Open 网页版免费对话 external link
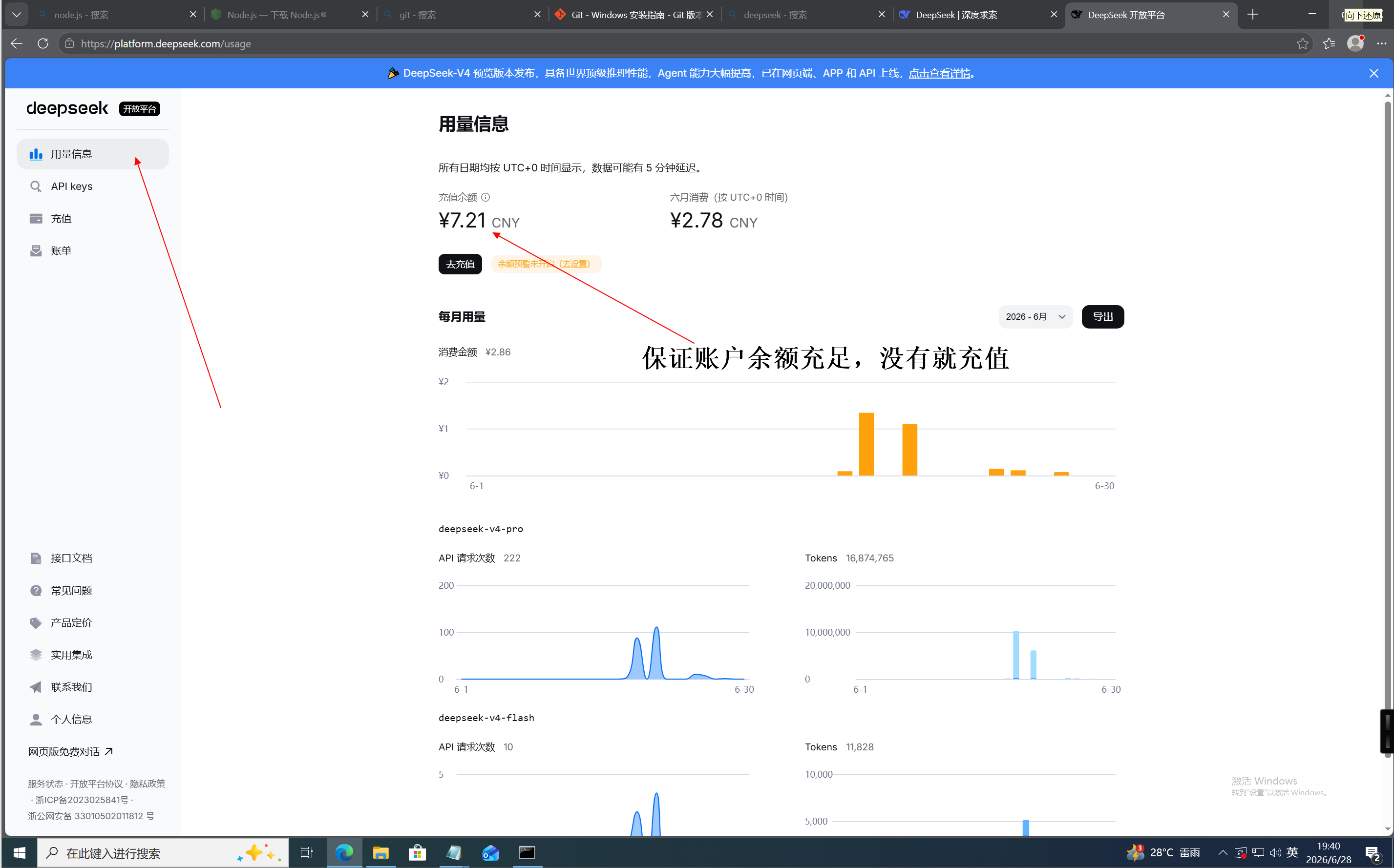The height and width of the screenshot is (868, 1394). coord(70,751)
